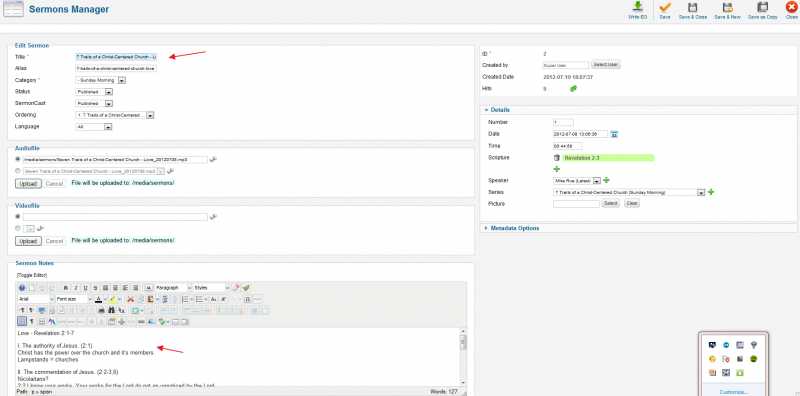The height and width of the screenshot is (396, 800).
Task: Open the calendar picker next to Date
Action: (x=614, y=134)
